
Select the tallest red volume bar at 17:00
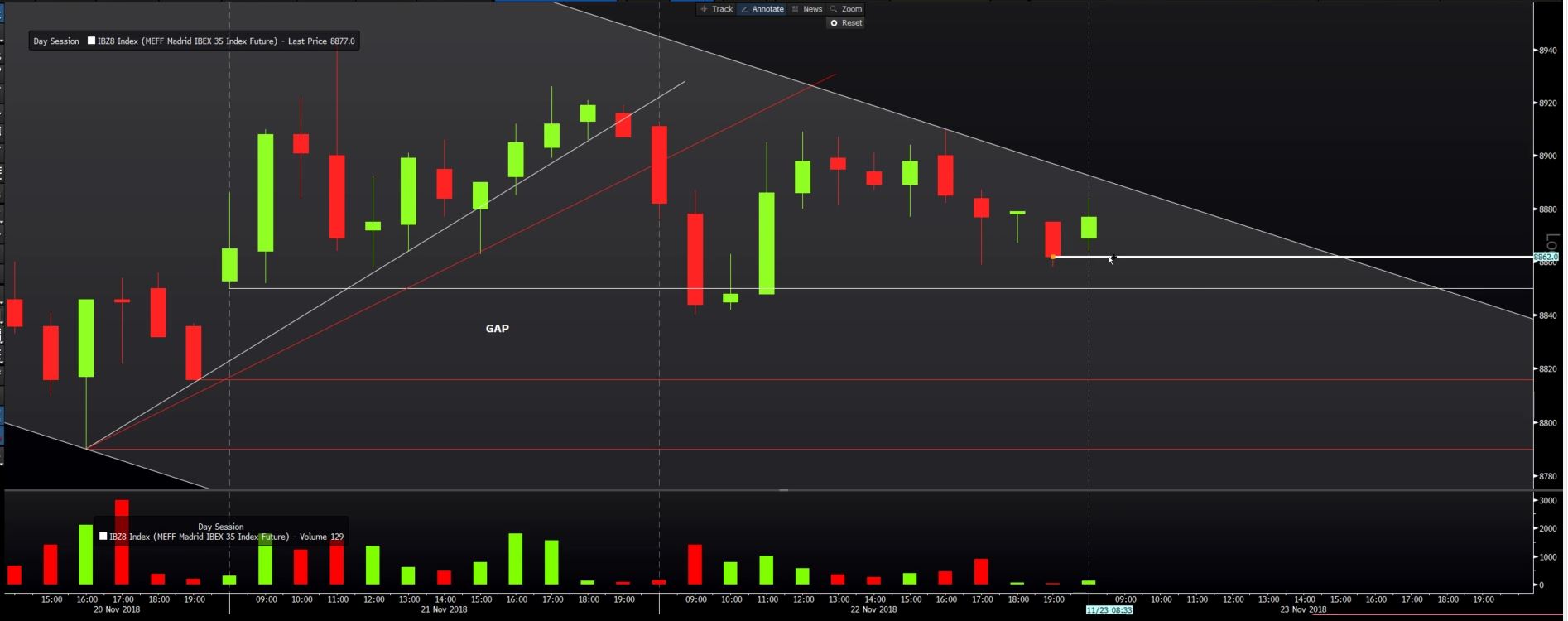pyautogui.click(x=122, y=542)
